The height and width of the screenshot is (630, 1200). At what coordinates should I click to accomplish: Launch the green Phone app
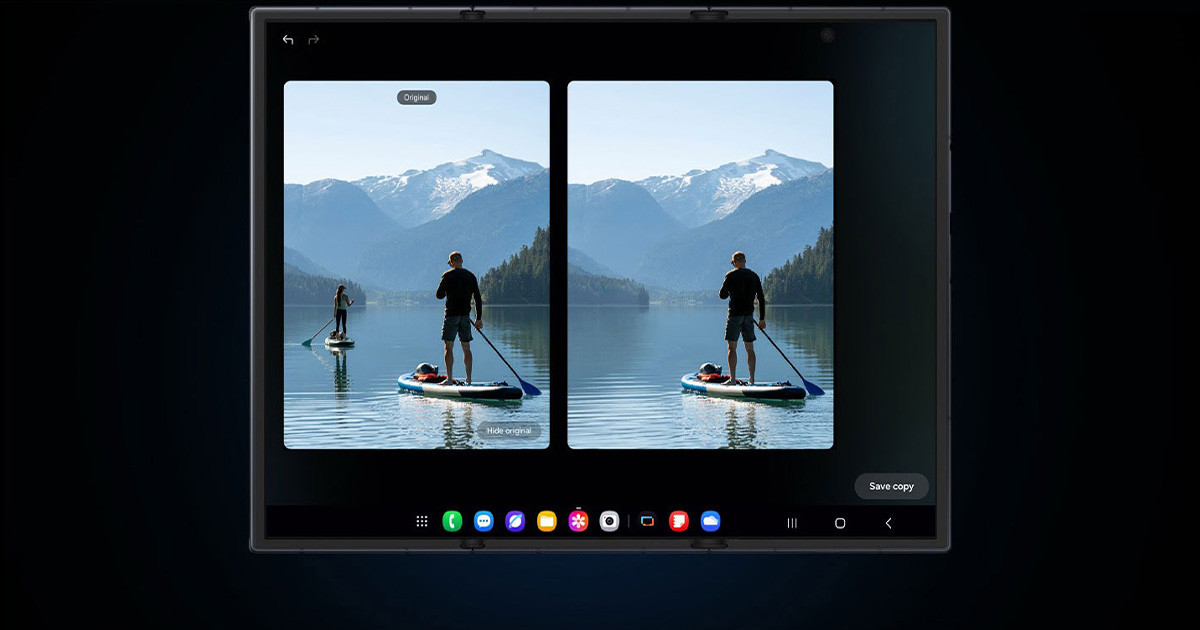click(452, 521)
